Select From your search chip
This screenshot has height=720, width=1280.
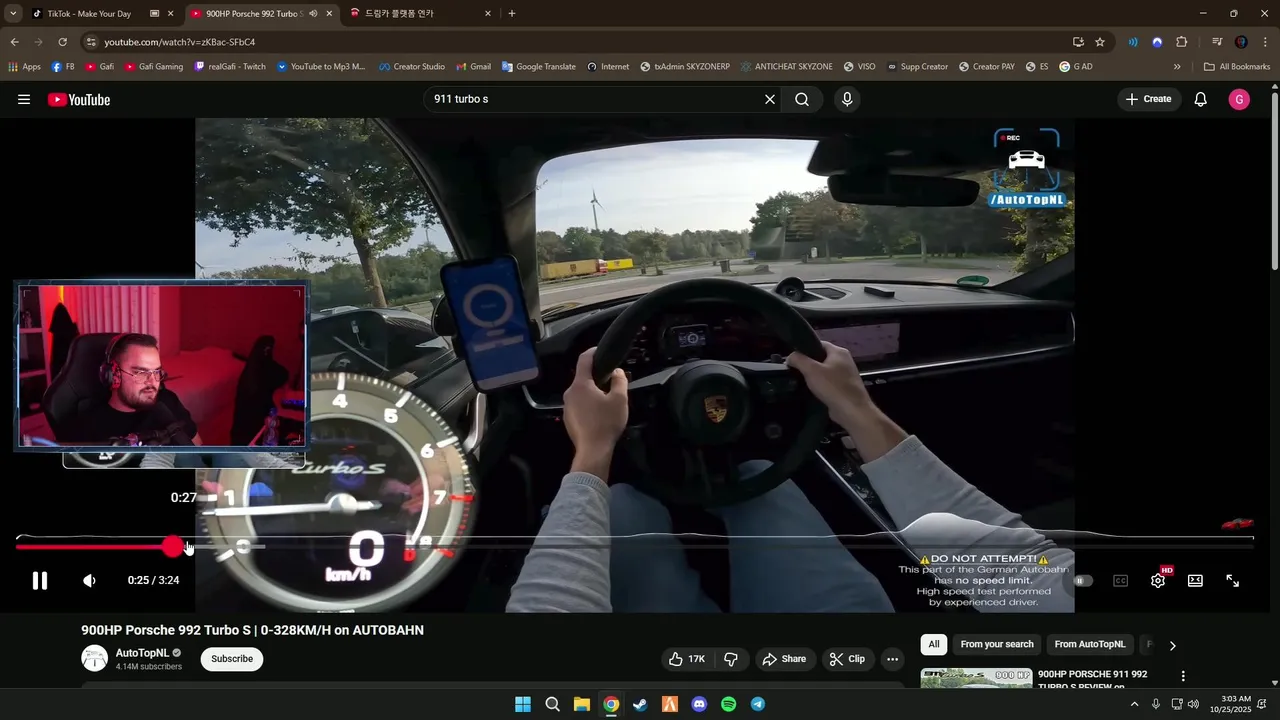(x=997, y=645)
